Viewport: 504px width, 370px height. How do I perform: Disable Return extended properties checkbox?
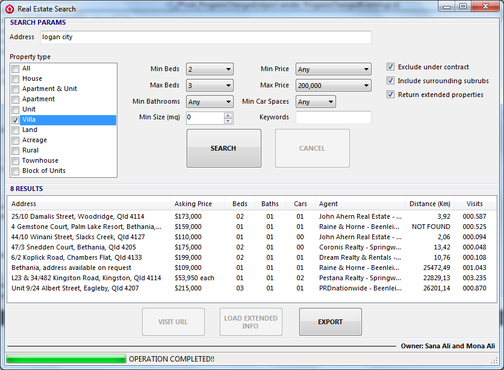click(x=390, y=94)
